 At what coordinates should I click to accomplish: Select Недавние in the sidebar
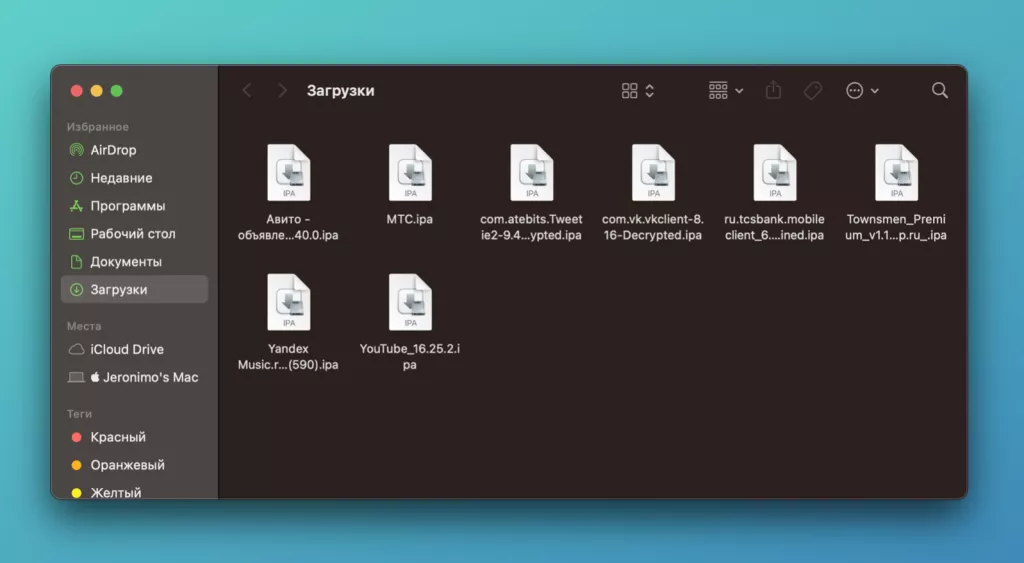[121, 178]
